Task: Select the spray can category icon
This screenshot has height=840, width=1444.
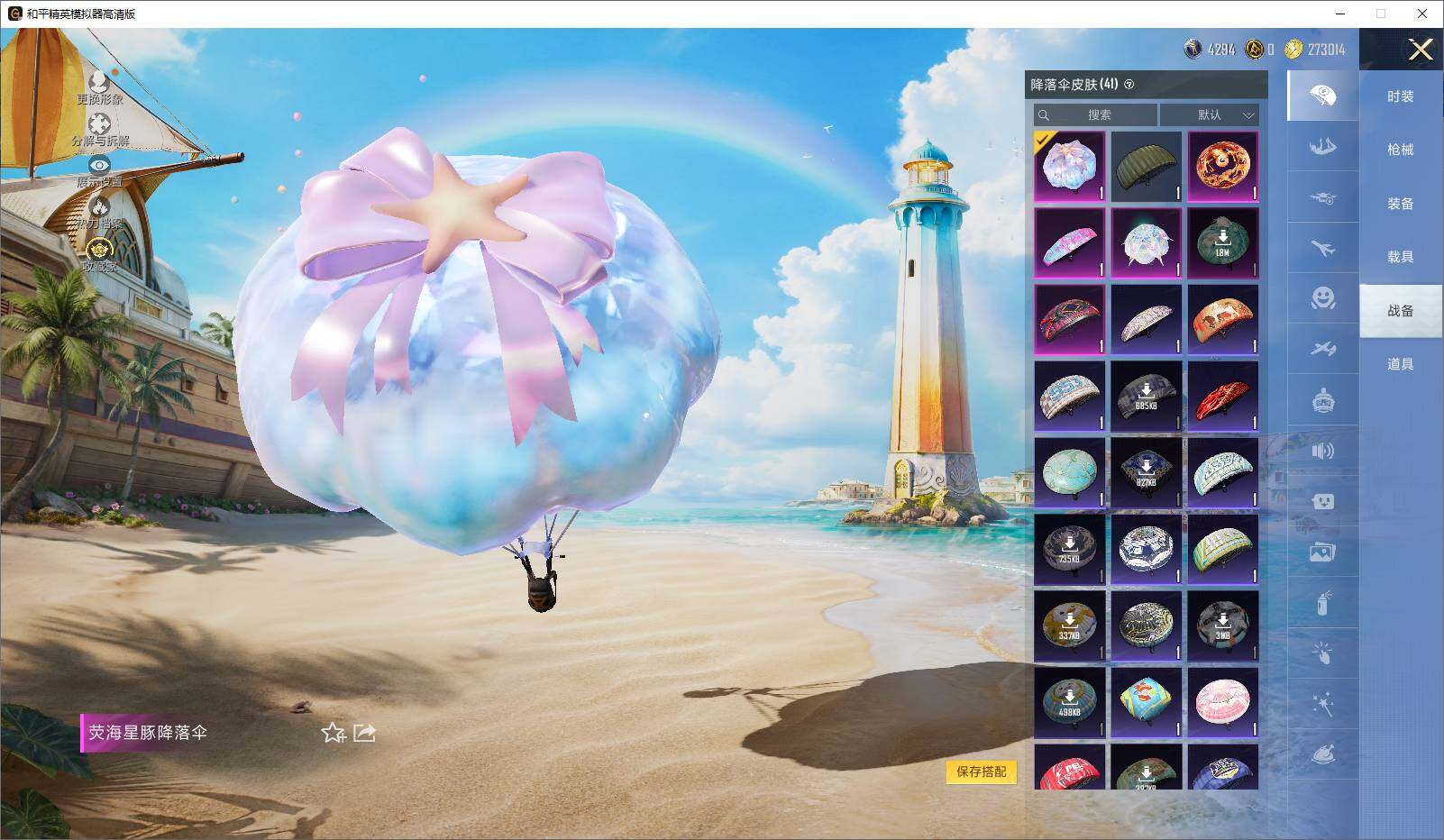Action: pyautogui.click(x=1322, y=603)
